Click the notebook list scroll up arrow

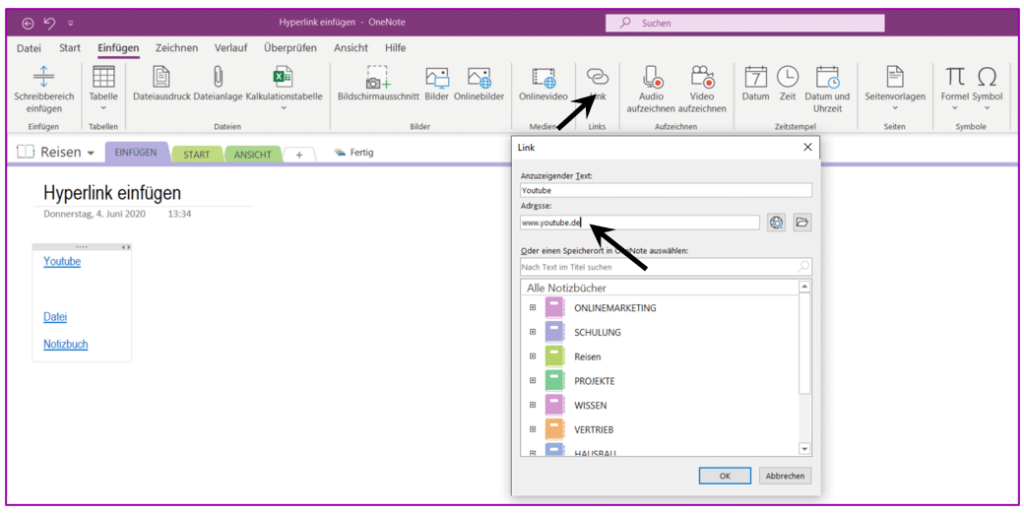coord(805,287)
